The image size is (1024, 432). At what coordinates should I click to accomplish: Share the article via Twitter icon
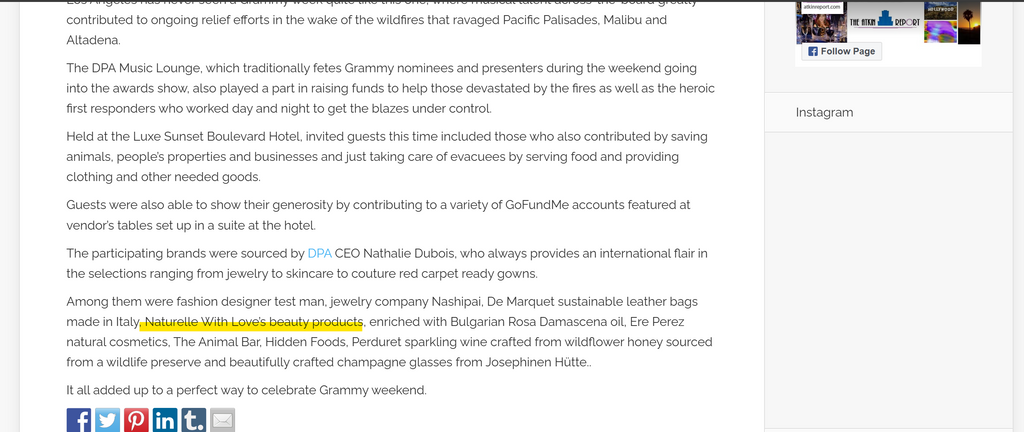tap(107, 420)
